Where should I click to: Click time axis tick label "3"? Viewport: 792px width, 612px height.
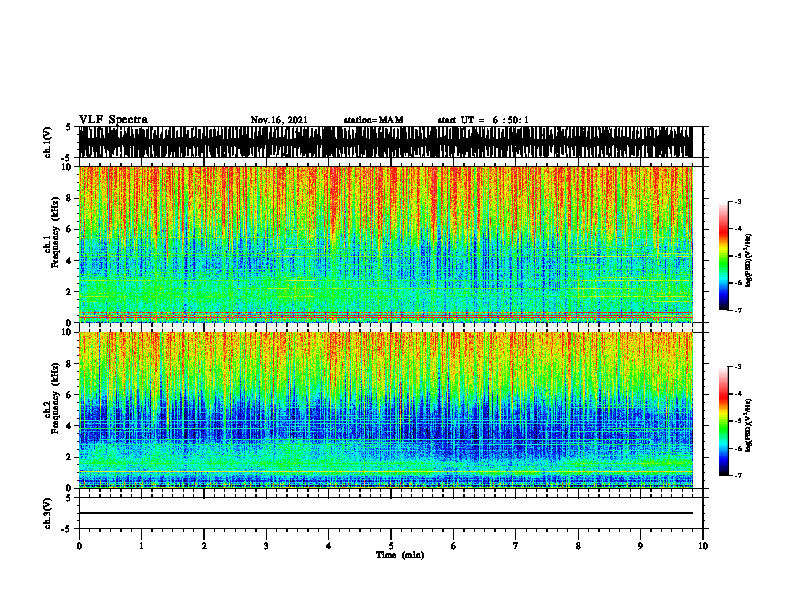tap(266, 546)
